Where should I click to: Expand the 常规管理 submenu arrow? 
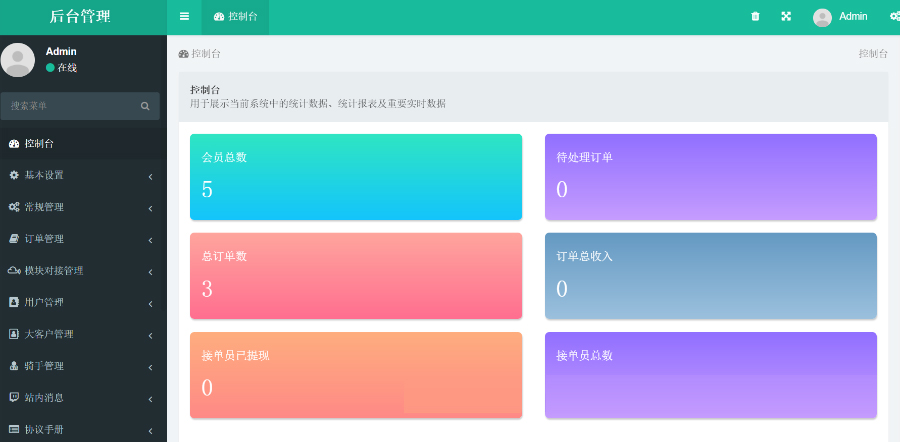(x=150, y=208)
